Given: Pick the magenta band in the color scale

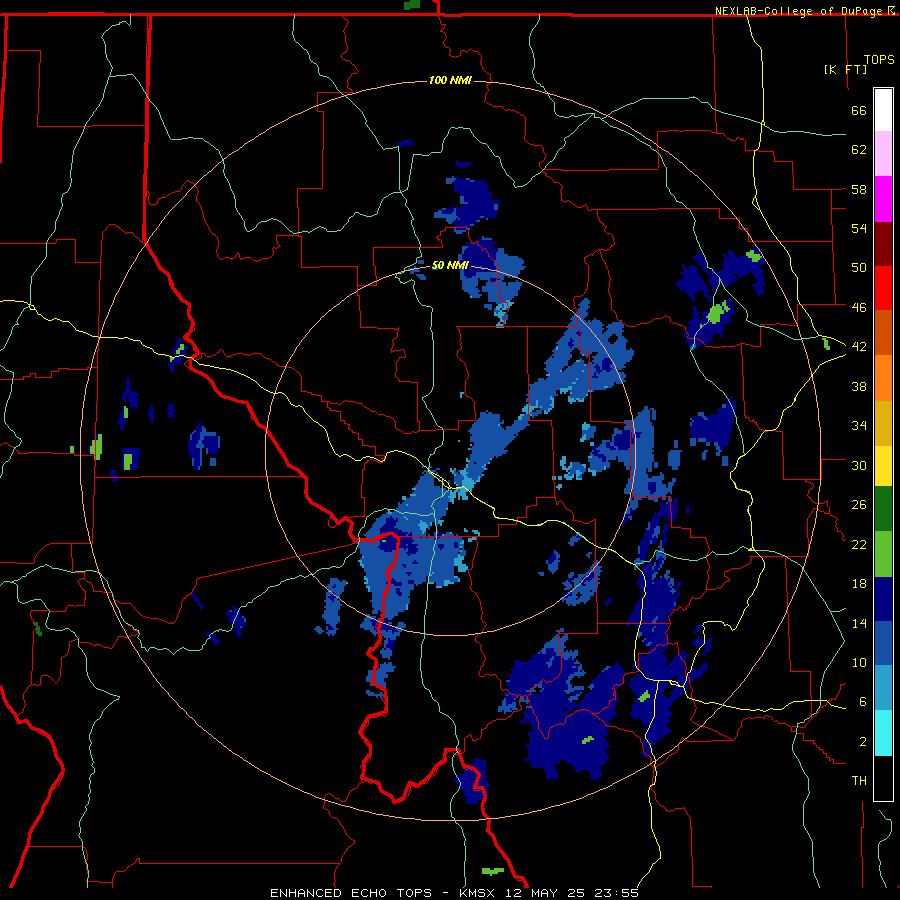Looking at the screenshot, I should tap(883, 199).
